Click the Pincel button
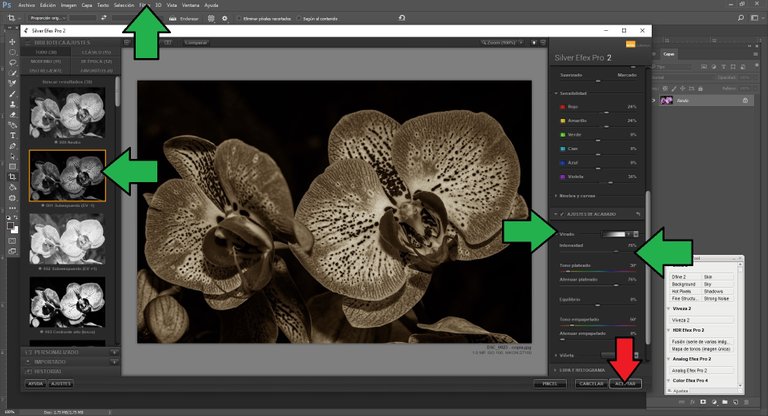Screen dimensions: 768x416 point(550,384)
